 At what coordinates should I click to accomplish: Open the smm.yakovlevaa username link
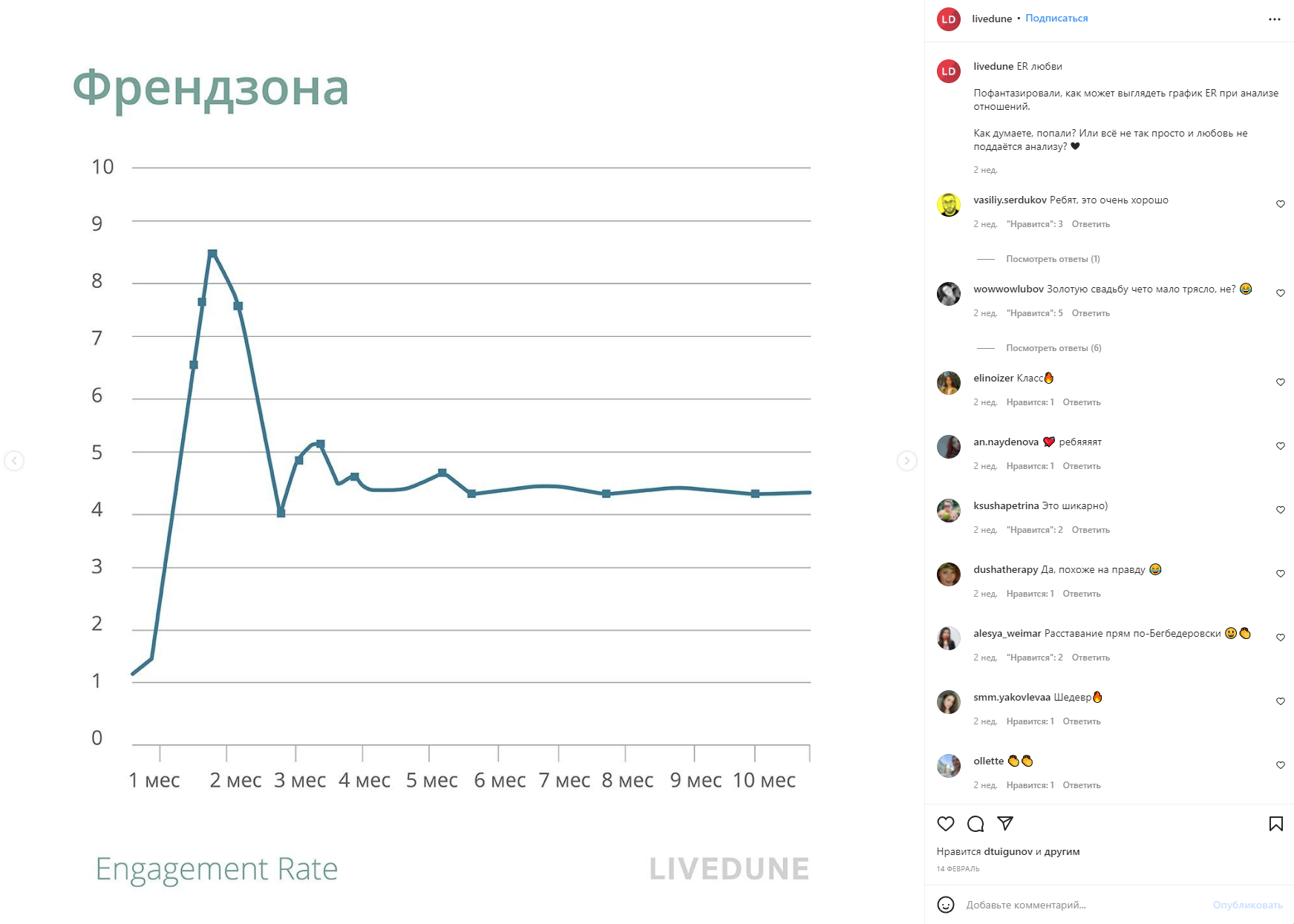(1012, 697)
